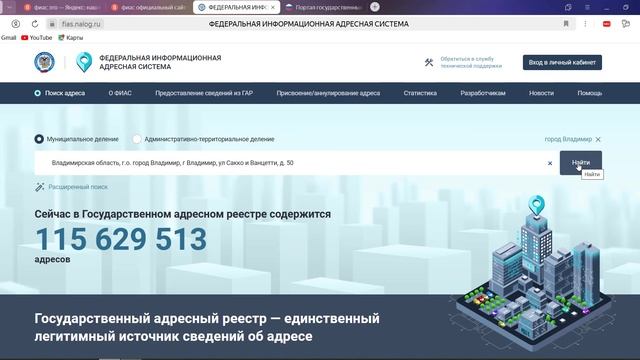Open the browser hamburger menu icon
The height and width of the screenshot is (360, 640).
[587, 7]
